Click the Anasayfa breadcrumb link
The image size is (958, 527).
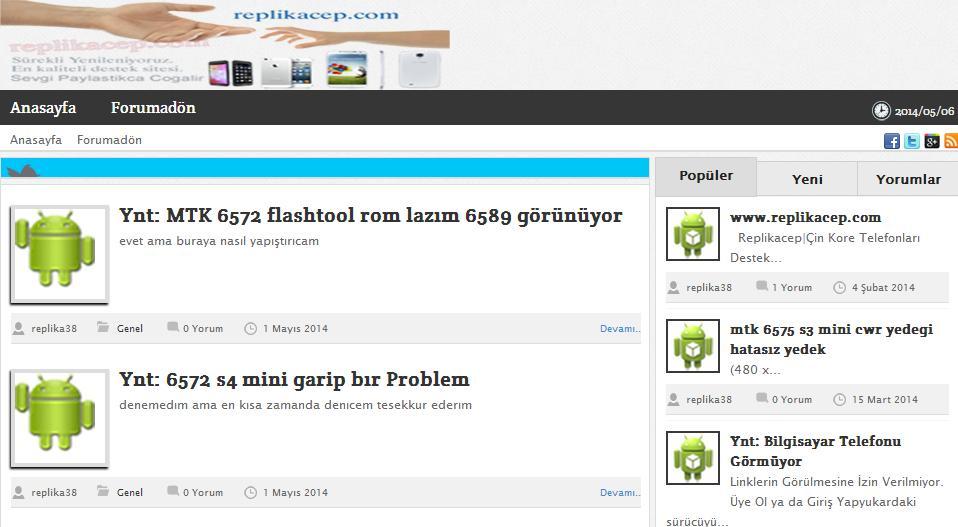pyautogui.click(x=36, y=140)
